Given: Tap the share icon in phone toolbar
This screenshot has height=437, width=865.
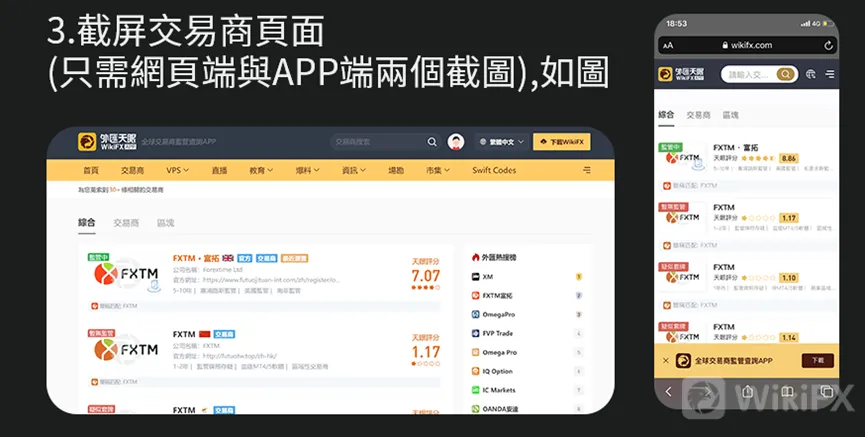Looking at the screenshot, I should [x=747, y=391].
